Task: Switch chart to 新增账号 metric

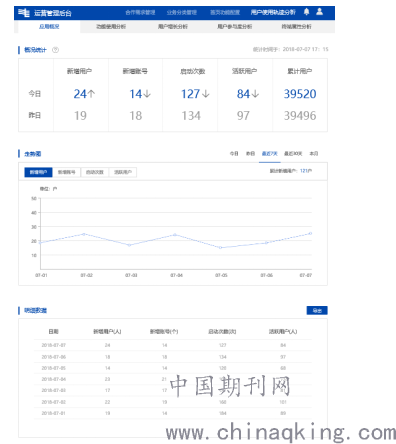Action: click(x=66, y=172)
